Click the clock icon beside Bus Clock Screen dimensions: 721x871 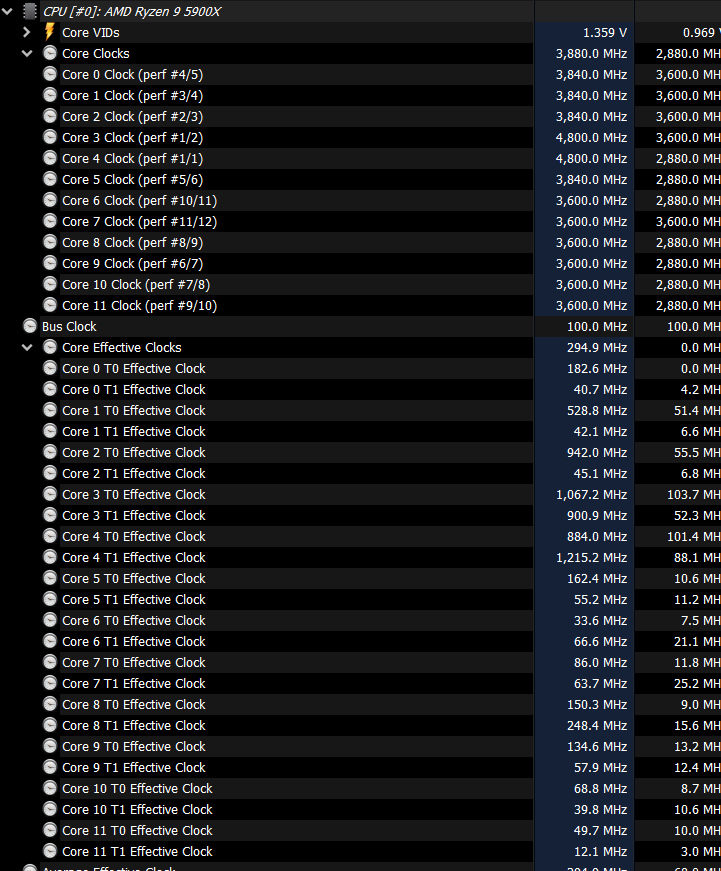30,326
